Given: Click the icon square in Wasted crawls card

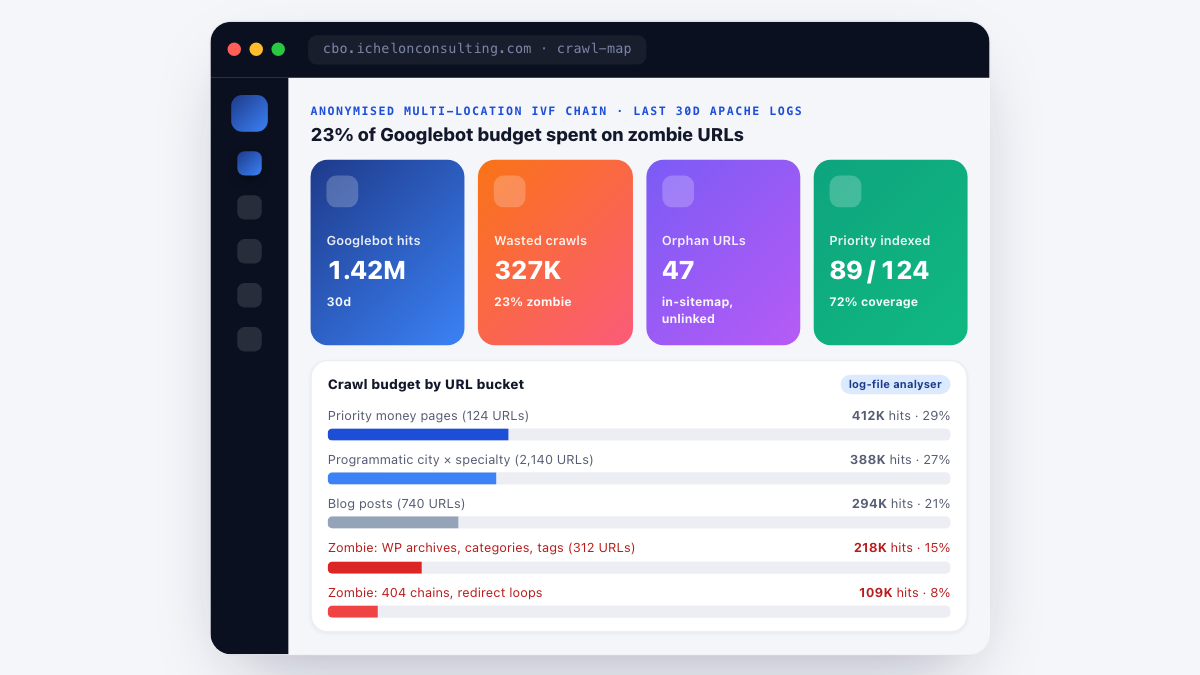Looking at the screenshot, I should [510, 191].
